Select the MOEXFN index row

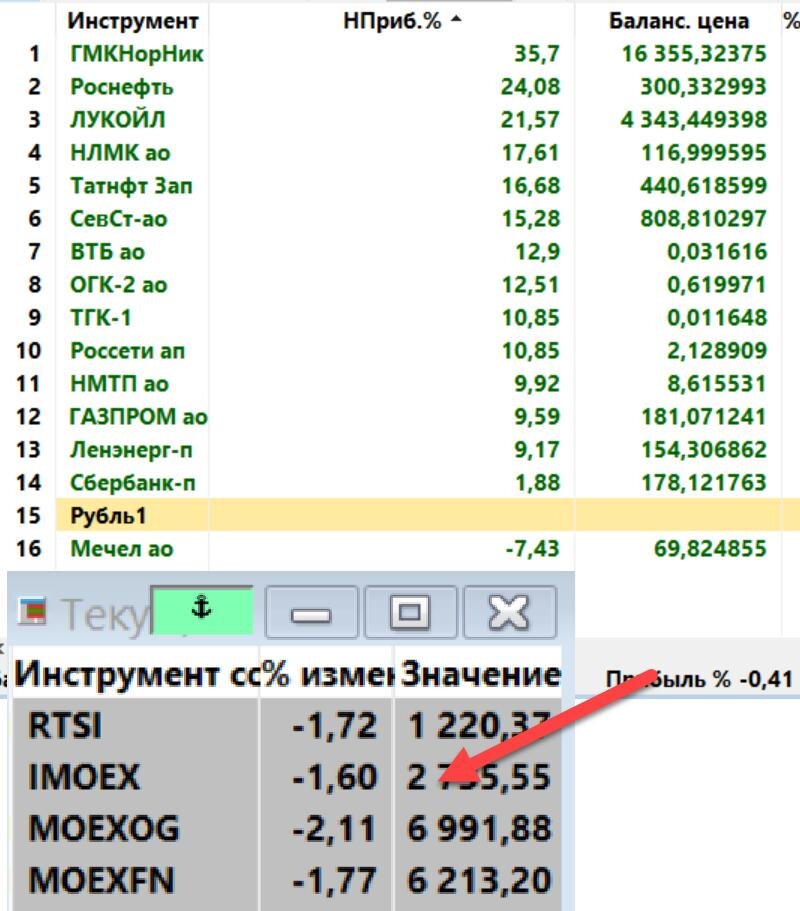click(287, 880)
